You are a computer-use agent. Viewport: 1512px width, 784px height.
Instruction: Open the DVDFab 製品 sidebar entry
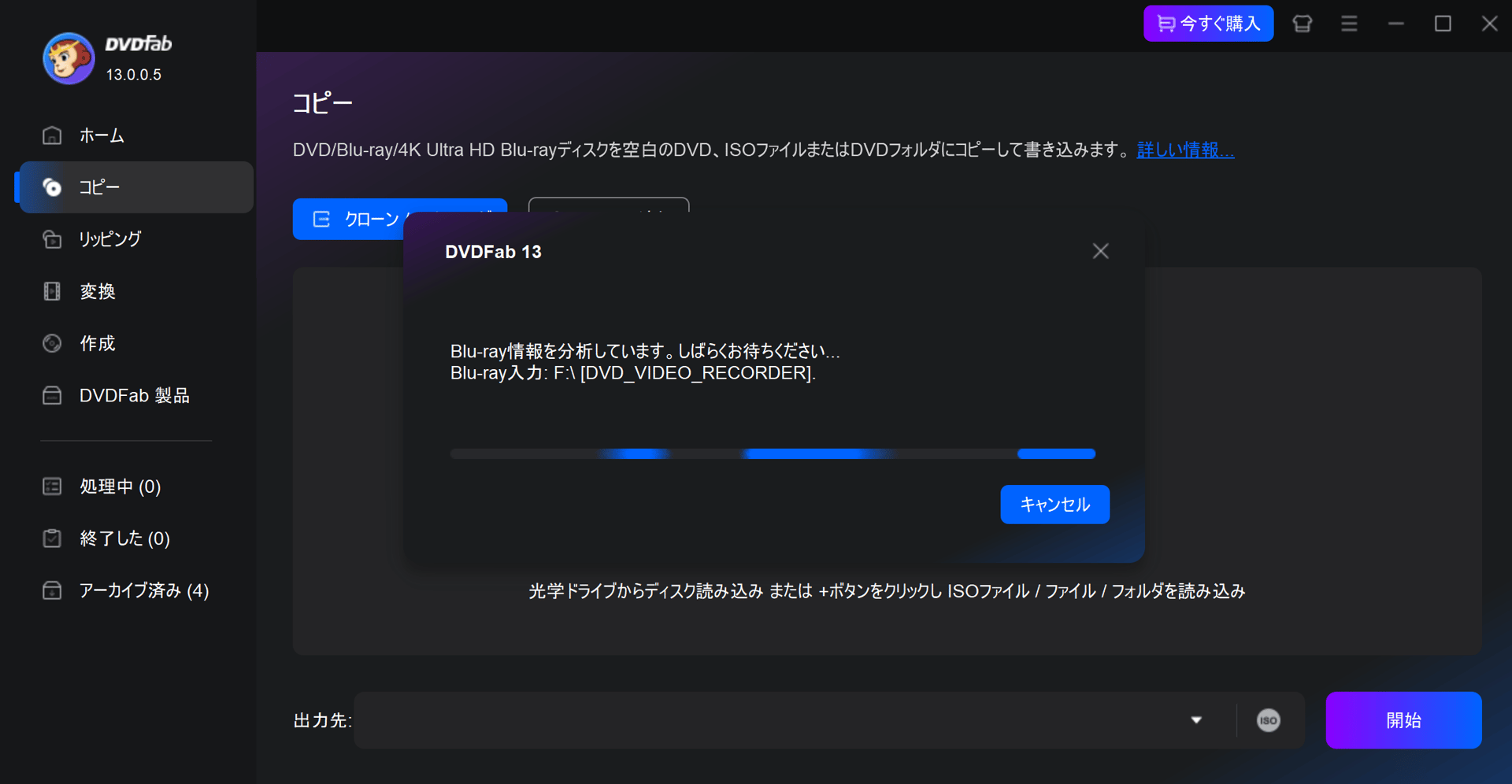pyautogui.click(x=135, y=395)
